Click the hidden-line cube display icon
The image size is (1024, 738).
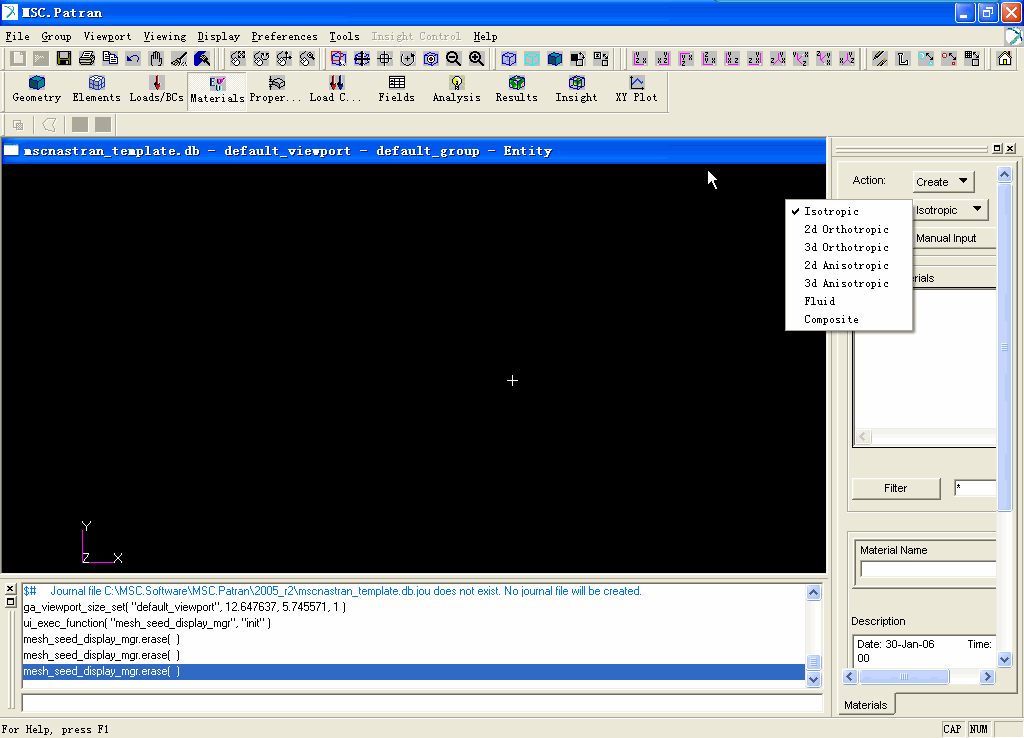532,59
